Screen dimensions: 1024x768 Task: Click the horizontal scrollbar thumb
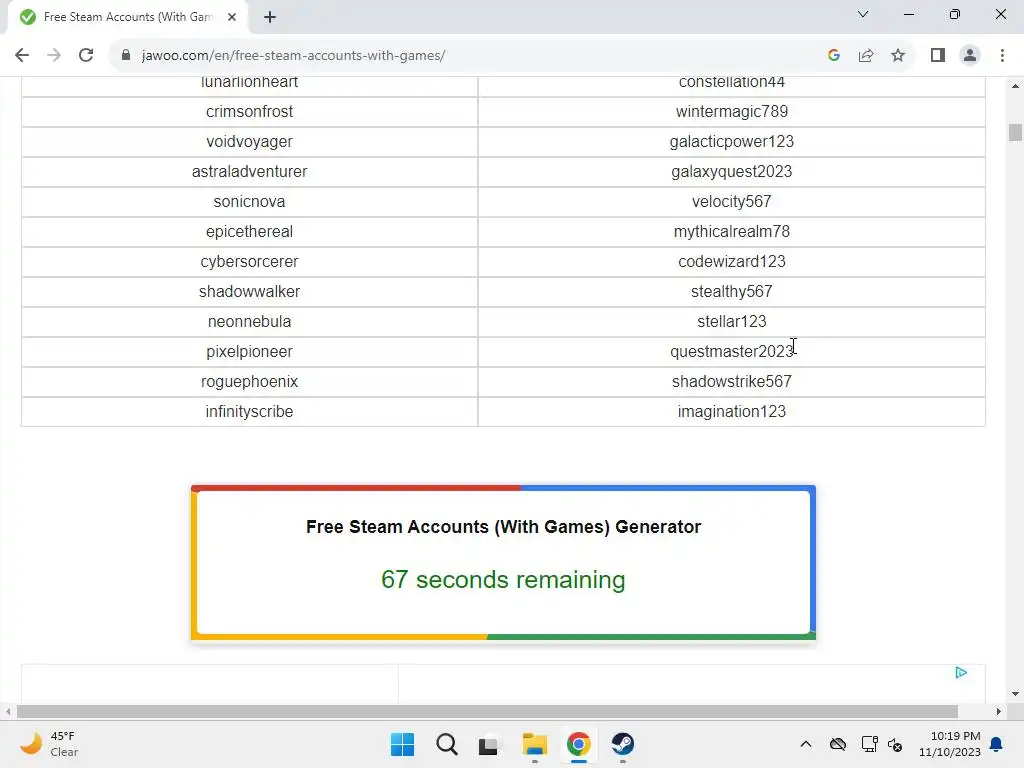pos(487,711)
